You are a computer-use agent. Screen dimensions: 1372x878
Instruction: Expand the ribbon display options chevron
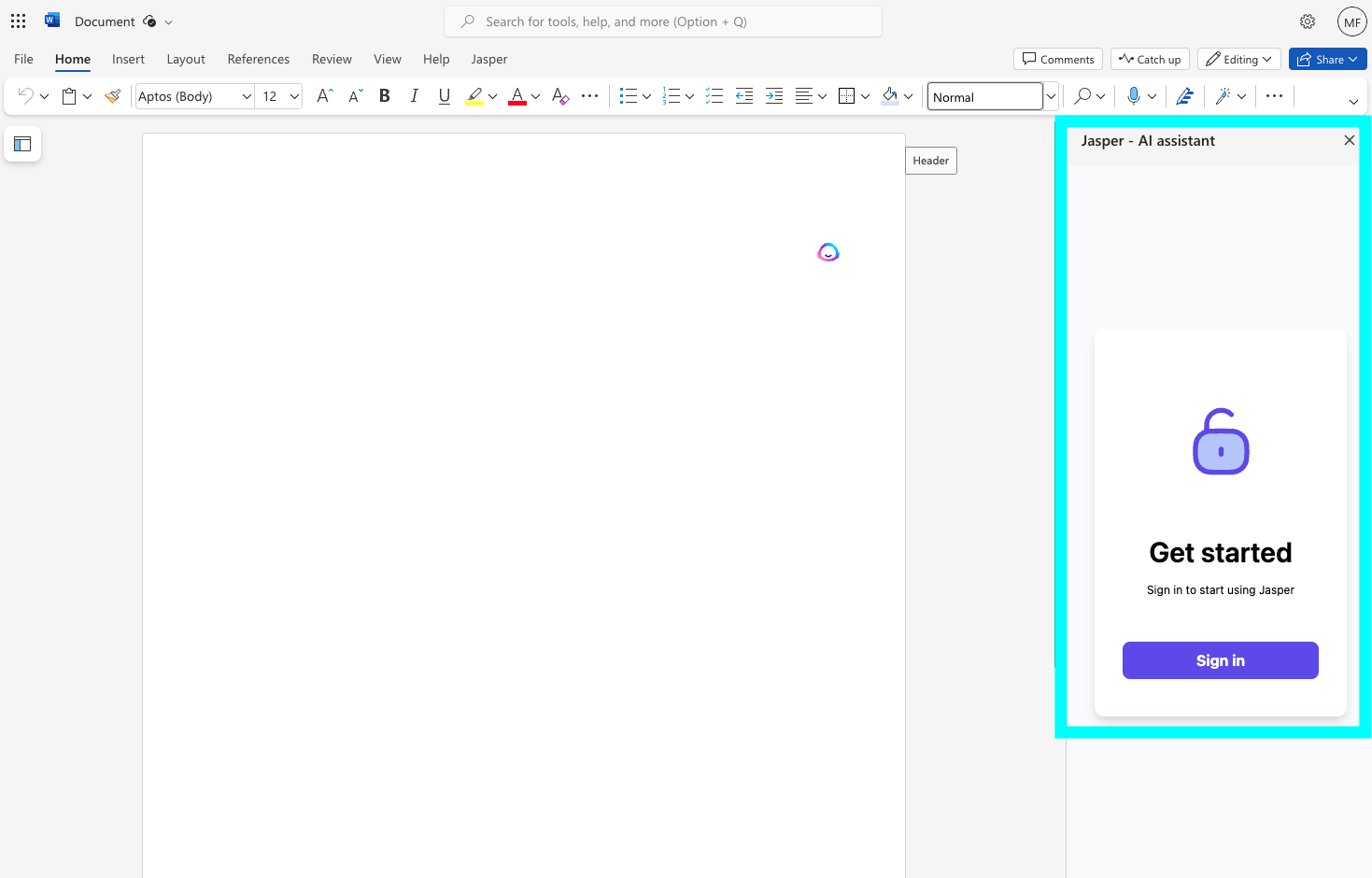1353,102
